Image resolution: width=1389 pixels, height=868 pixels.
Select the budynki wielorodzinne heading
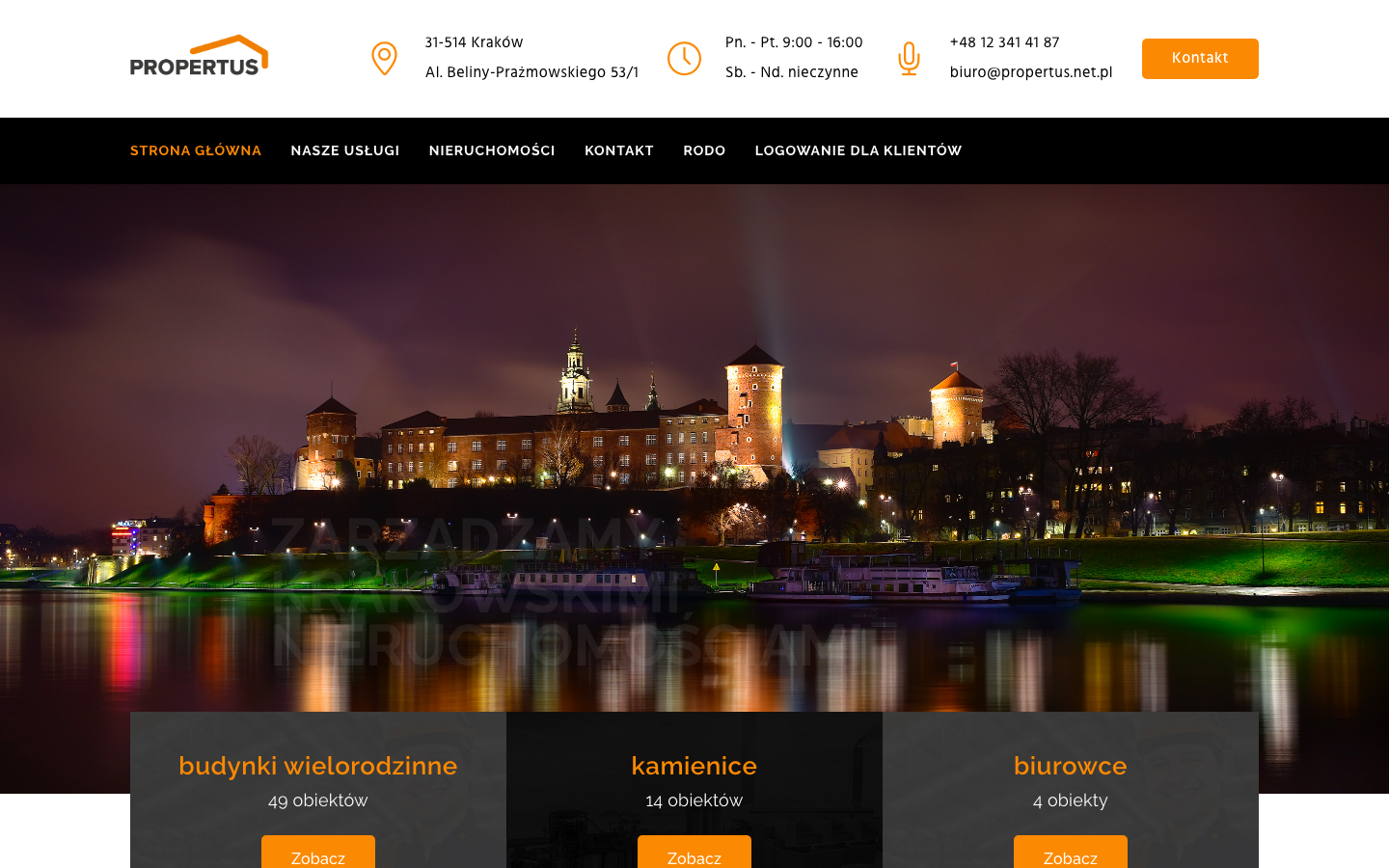318,766
